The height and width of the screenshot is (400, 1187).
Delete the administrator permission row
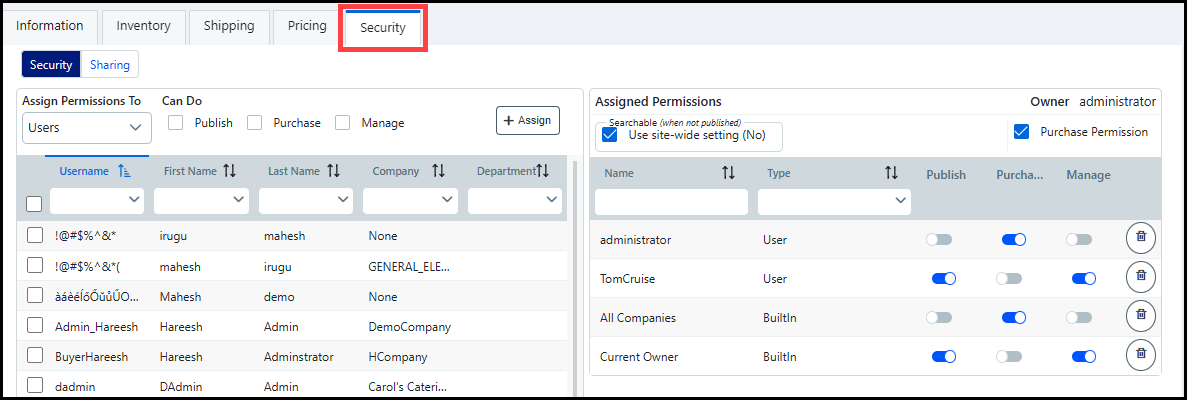pyautogui.click(x=1140, y=239)
